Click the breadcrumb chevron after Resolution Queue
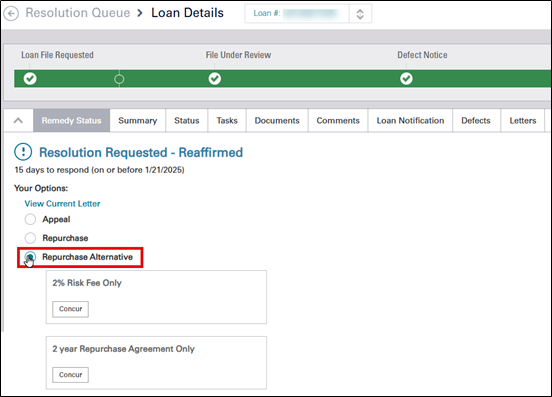Screen dimensions: 552x397 (140, 13)
